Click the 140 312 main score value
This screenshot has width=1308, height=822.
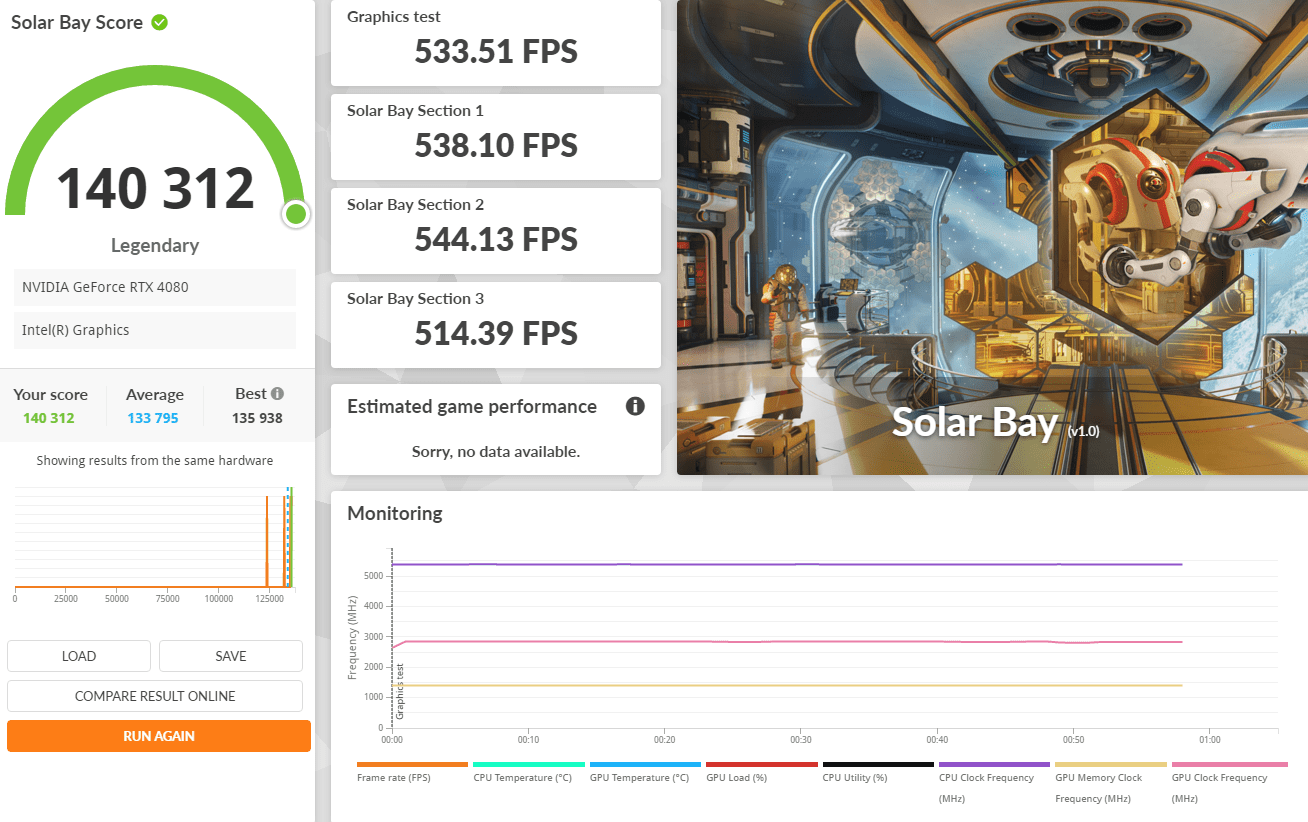(x=155, y=189)
